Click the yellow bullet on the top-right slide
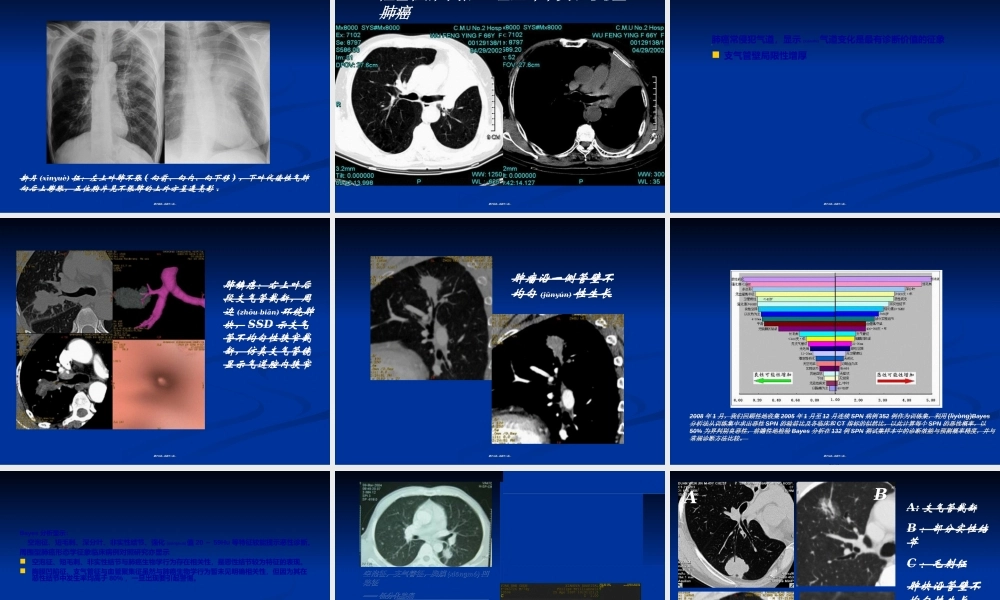 (x=716, y=55)
